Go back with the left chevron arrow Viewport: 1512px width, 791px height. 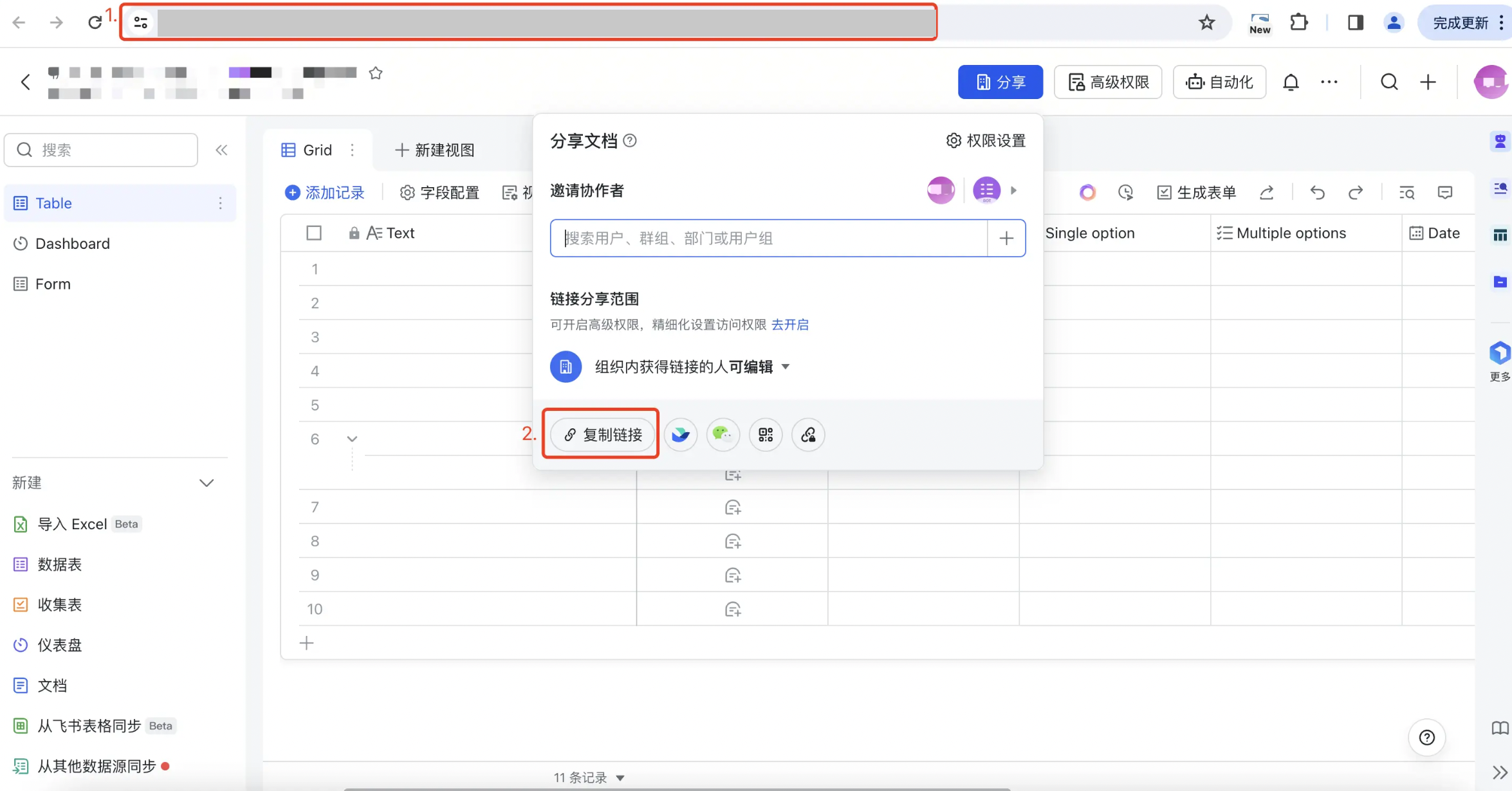26,82
